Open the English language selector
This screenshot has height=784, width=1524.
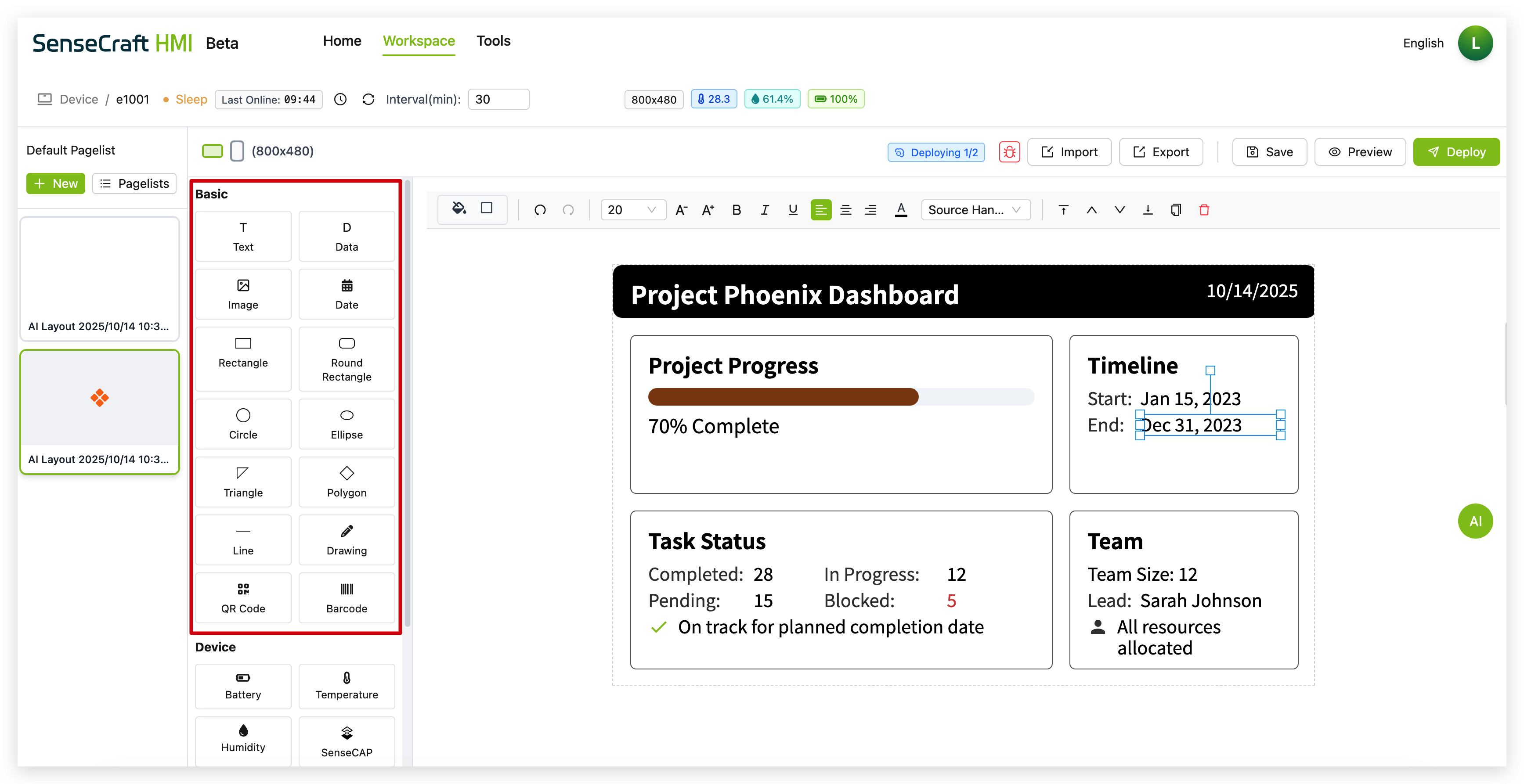[x=1423, y=43]
